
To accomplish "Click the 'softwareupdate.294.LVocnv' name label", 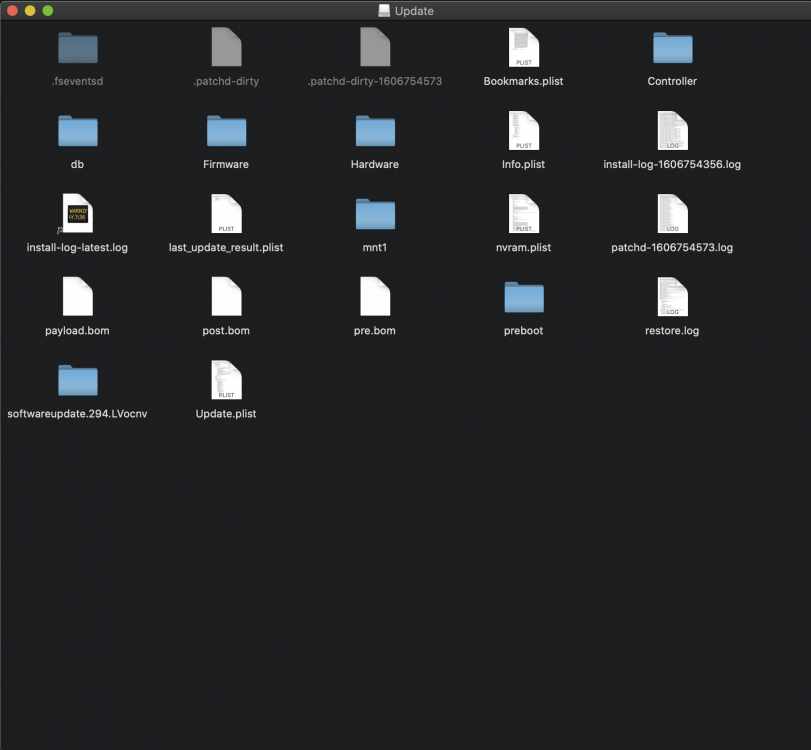I will [x=77, y=414].
